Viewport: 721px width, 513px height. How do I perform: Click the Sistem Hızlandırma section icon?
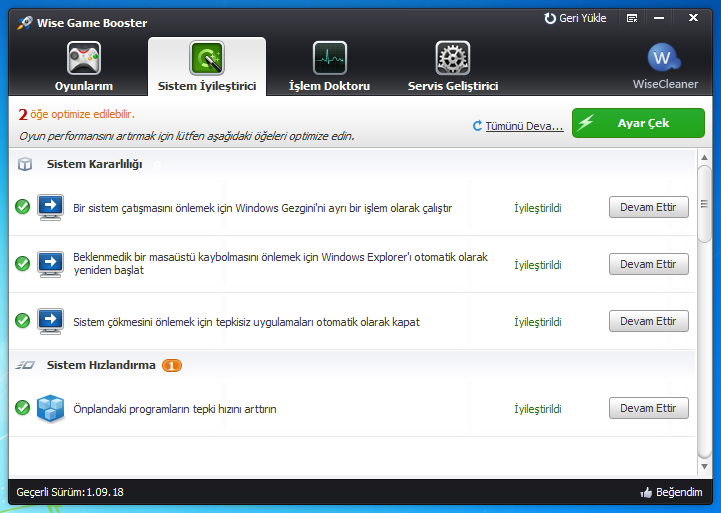[x=25, y=365]
